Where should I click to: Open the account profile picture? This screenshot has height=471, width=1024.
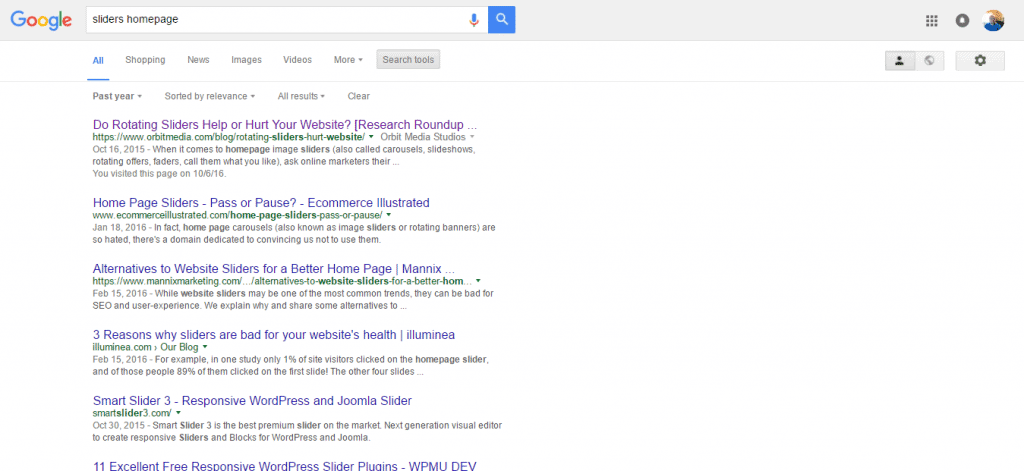coord(993,20)
